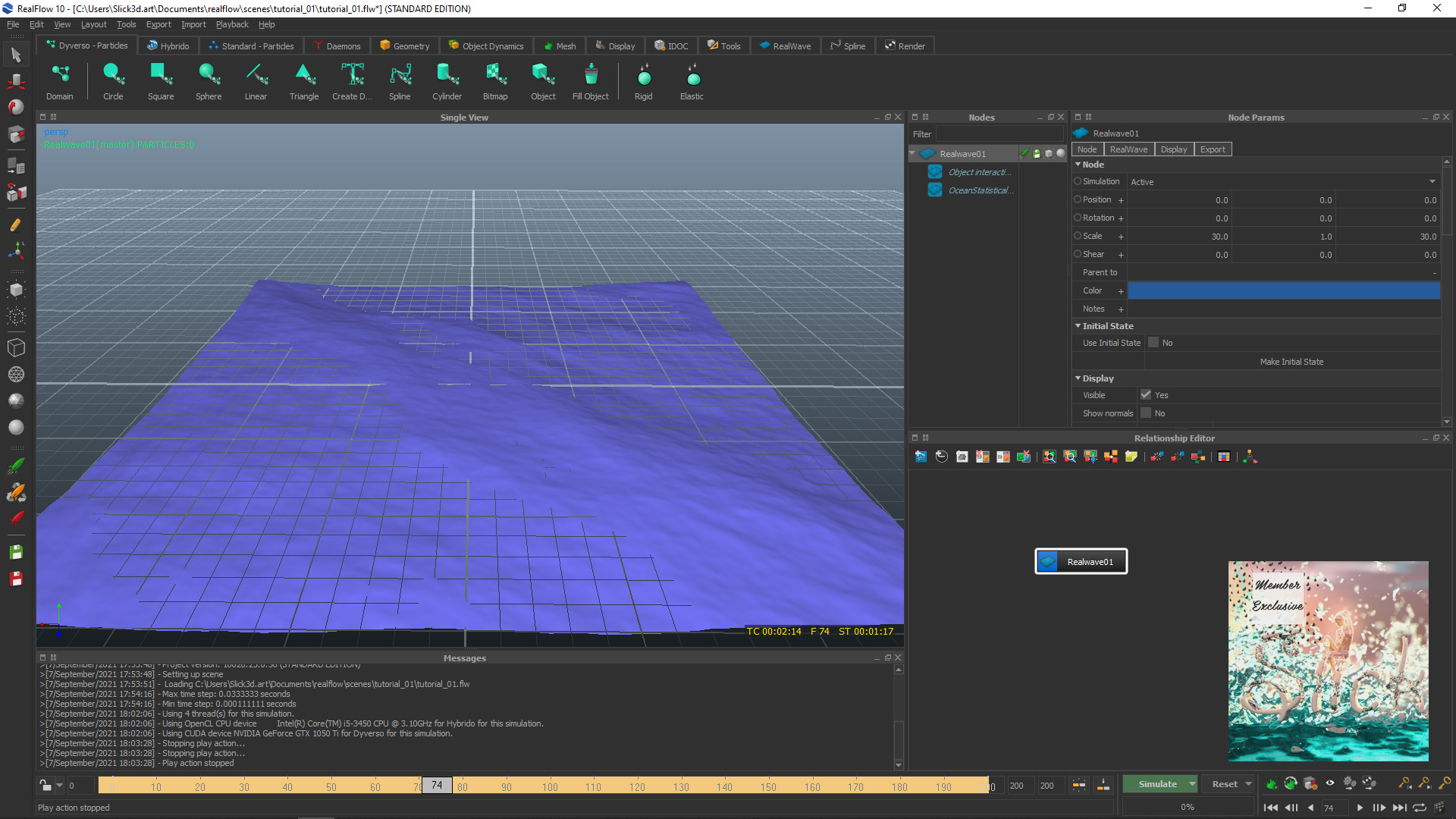The width and height of the screenshot is (1456, 819).
Task: Toggle the timeline lock icon
Action: 45,786
